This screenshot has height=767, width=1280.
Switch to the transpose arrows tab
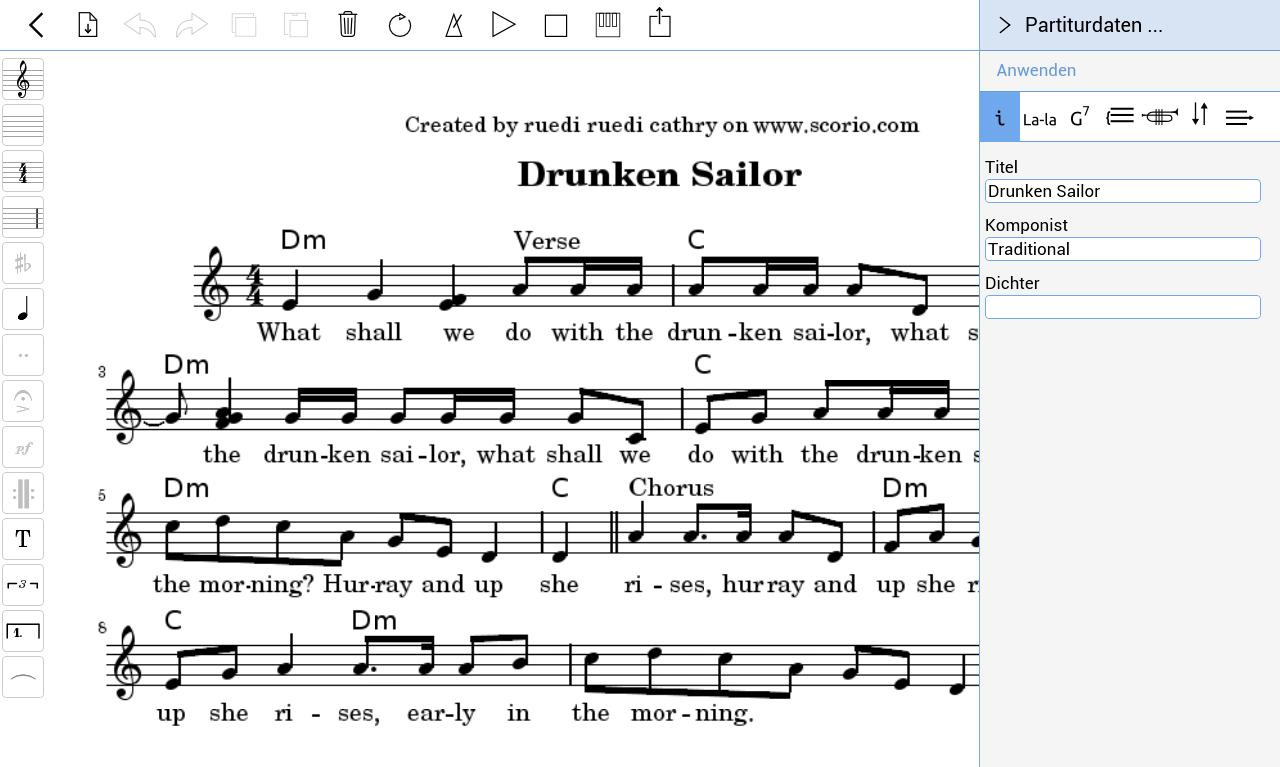tap(1200, 116)
